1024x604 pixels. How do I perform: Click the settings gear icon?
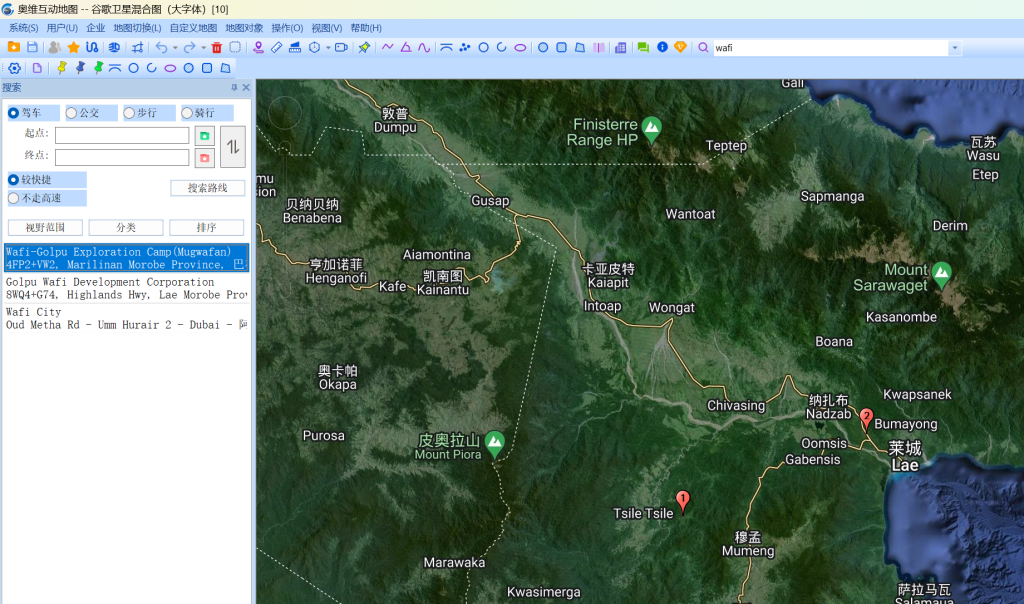pos(14,68)
